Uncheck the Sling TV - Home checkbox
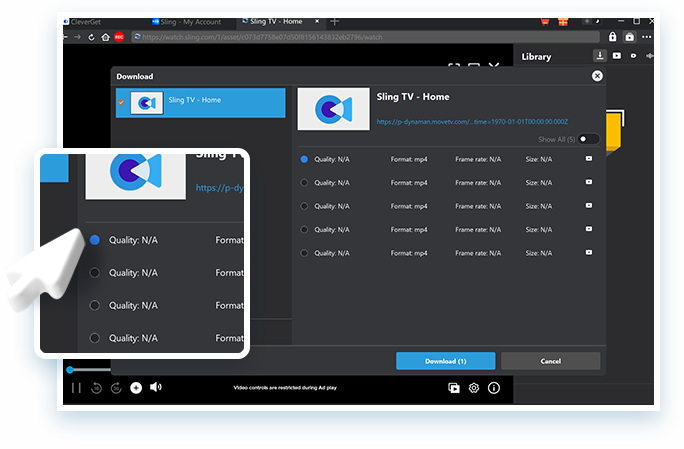Viewport: 684px width, 449px height. pos(121,102)
